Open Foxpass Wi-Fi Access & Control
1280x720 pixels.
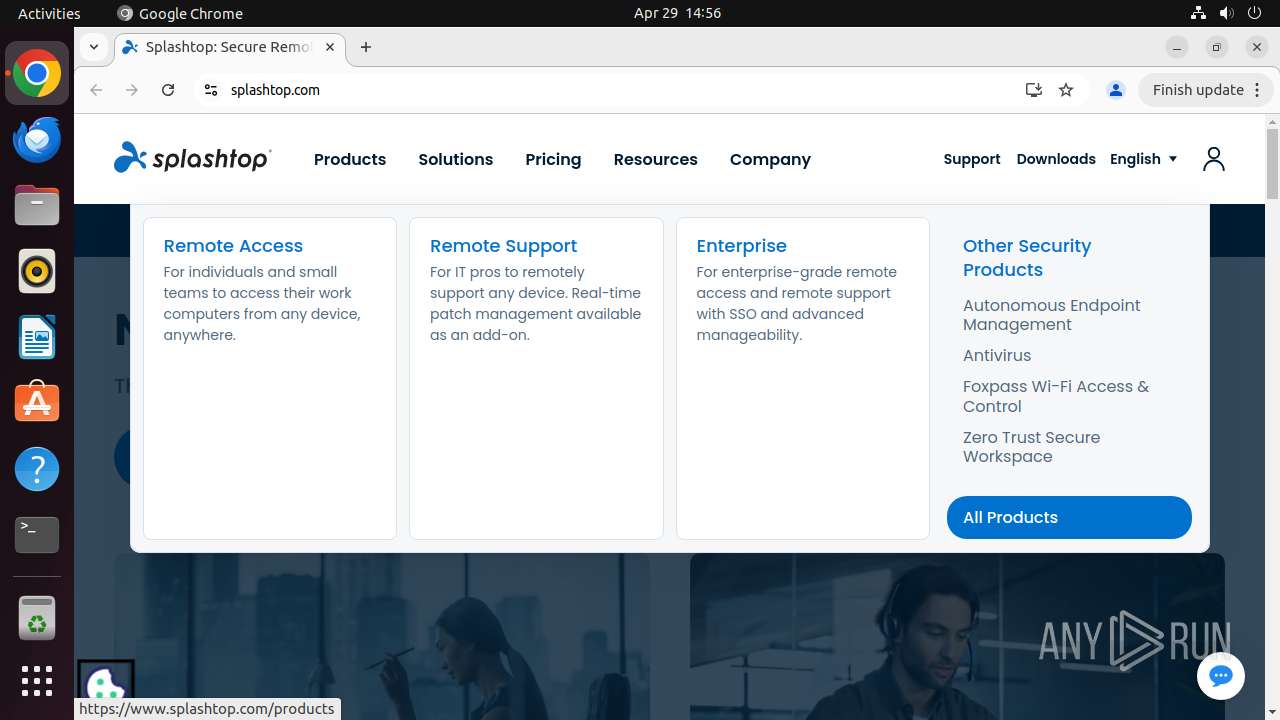pos(1056,396)
